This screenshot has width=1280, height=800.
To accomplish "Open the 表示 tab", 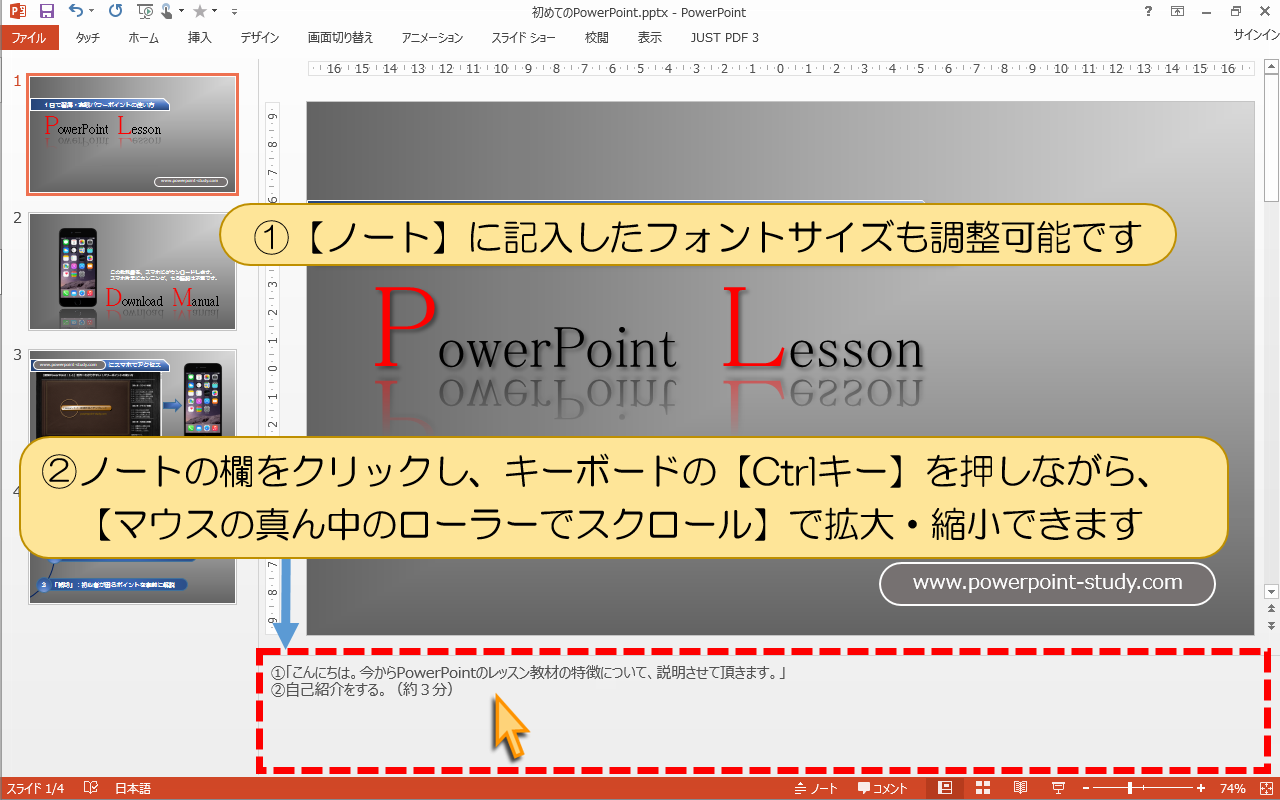I will tap(650, 37).
